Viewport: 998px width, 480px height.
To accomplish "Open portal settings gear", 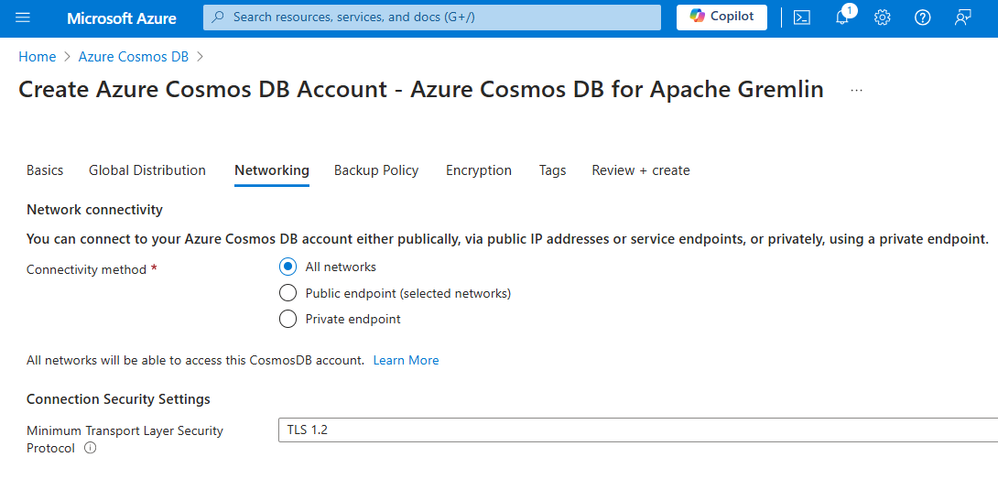I will pos(882,18).
